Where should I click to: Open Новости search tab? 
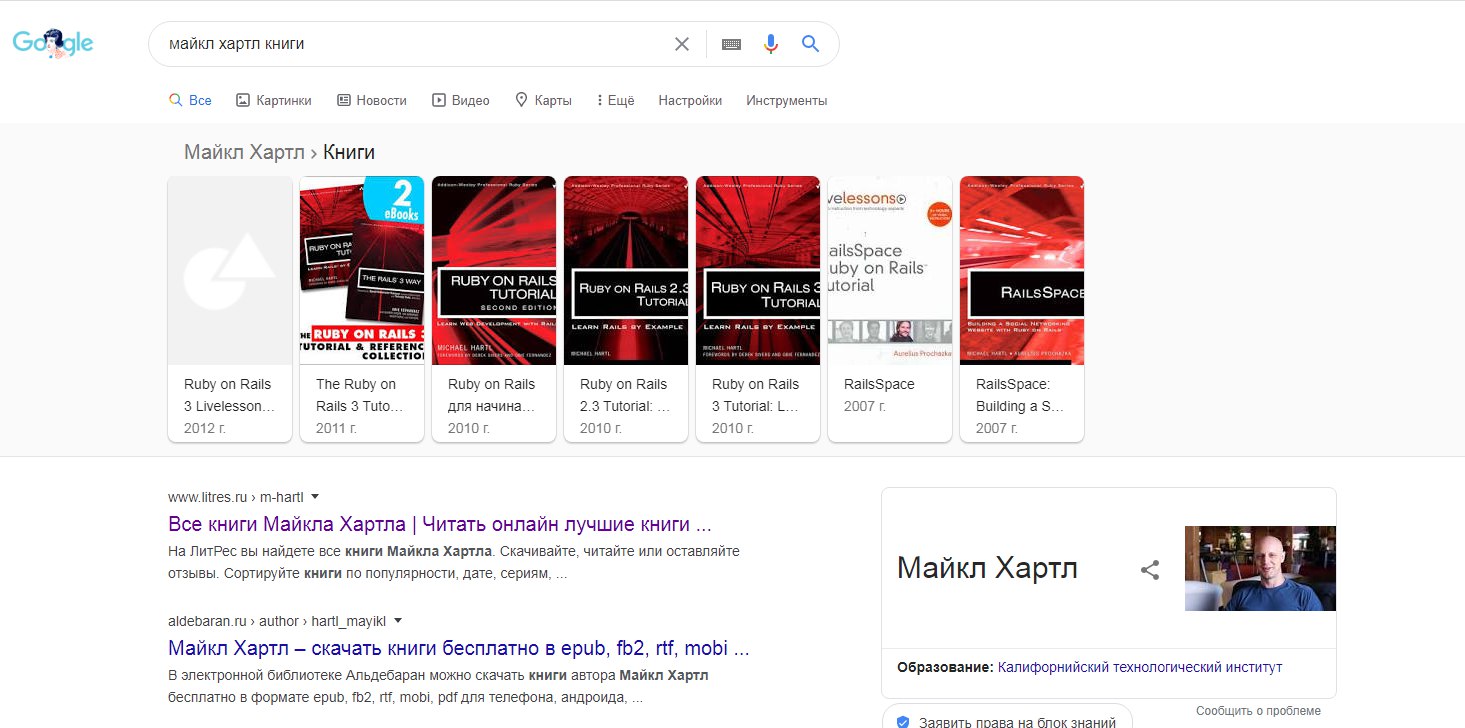point(371,100)
